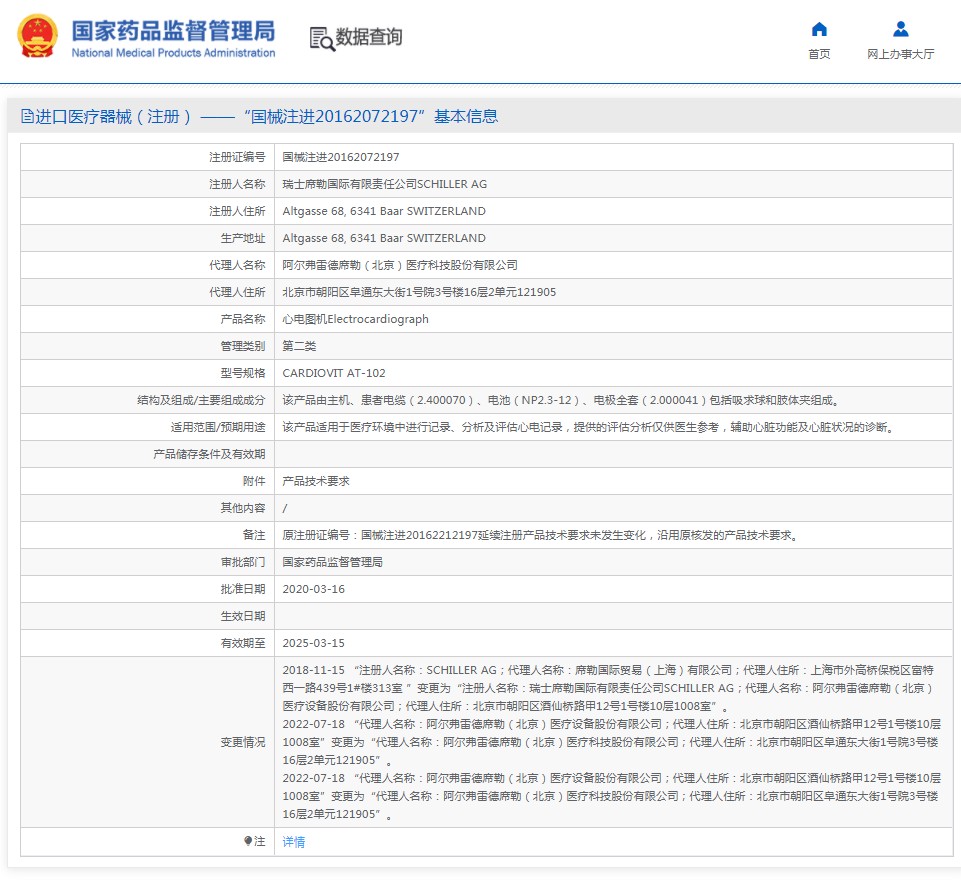Click the 数据查询 heading text
This screenshot has height=880, width=961.
369,37
